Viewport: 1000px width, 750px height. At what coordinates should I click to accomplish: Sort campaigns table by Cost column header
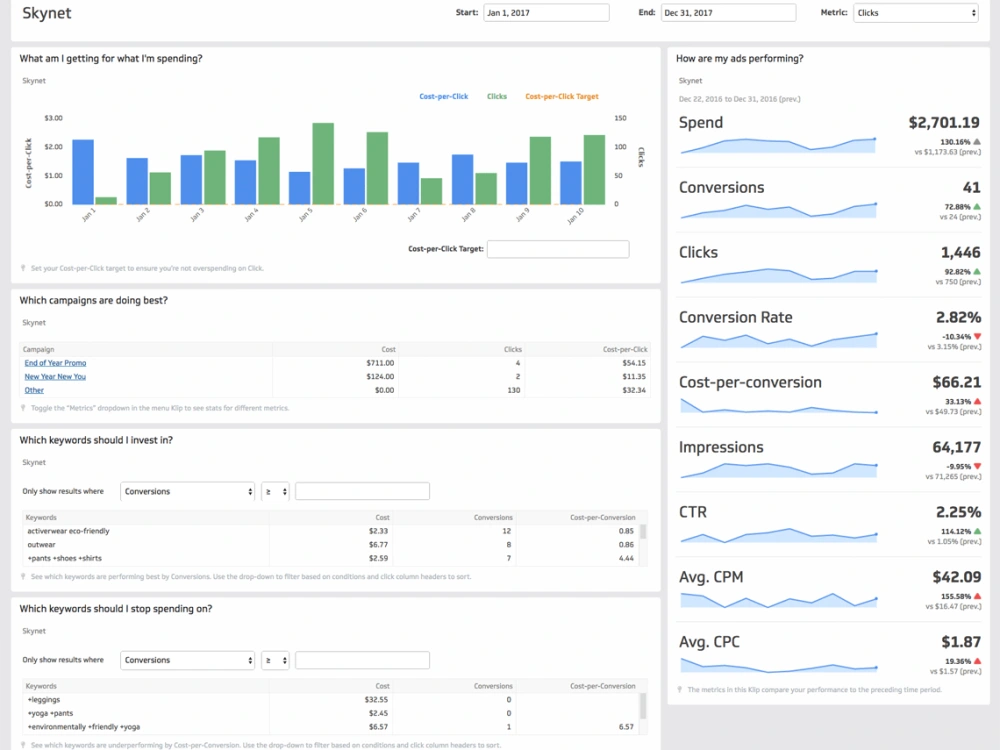(388, 349)
